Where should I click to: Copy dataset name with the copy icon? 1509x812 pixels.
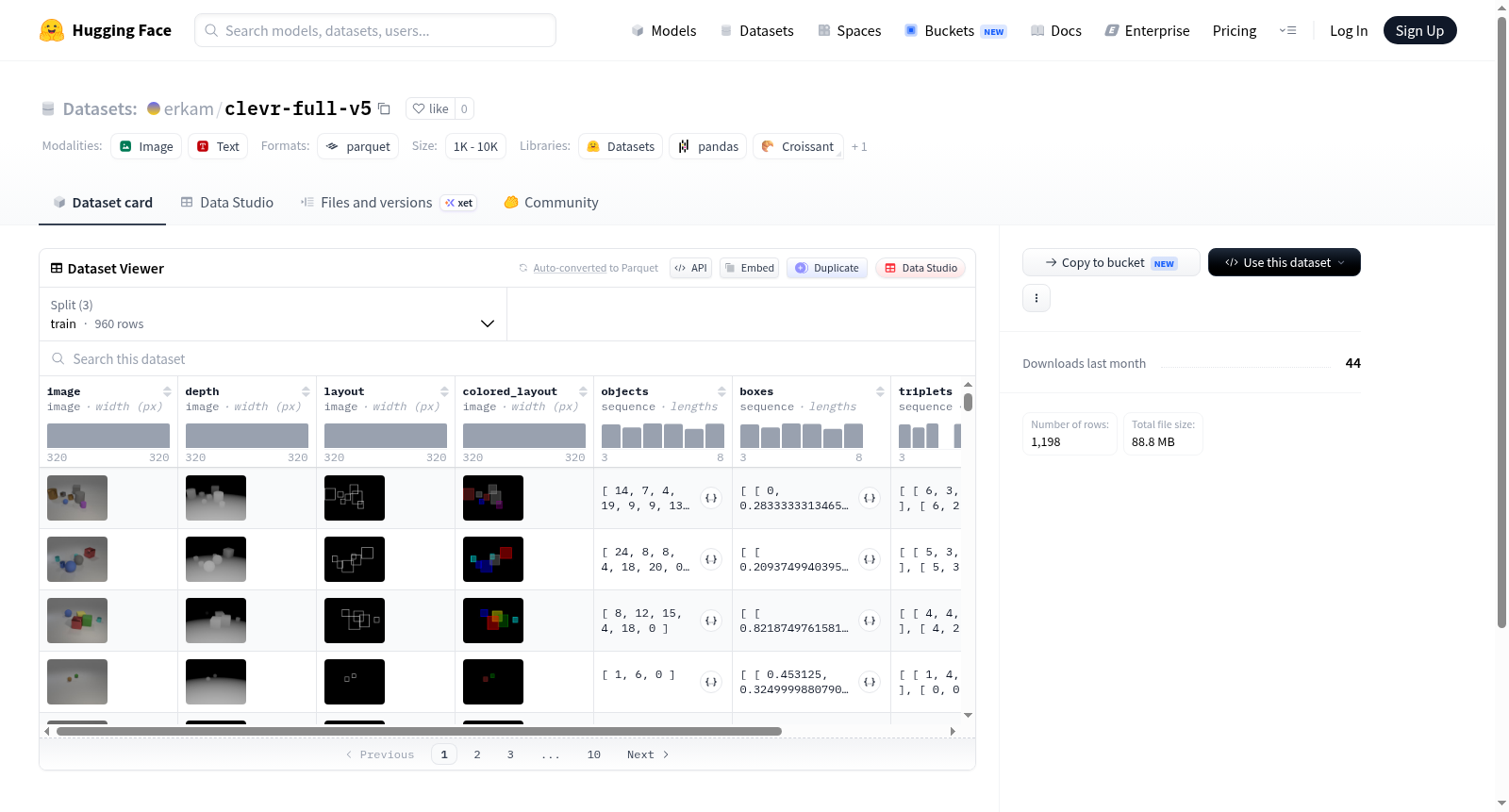click(384, 108)
